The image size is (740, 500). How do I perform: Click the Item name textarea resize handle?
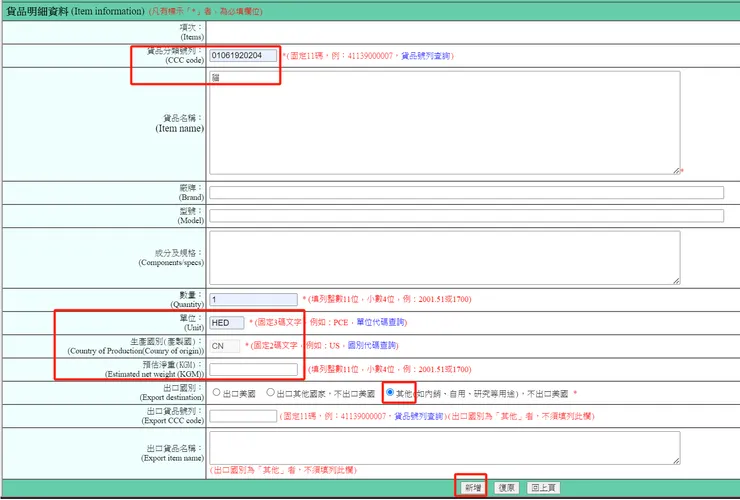coord(676,171)
